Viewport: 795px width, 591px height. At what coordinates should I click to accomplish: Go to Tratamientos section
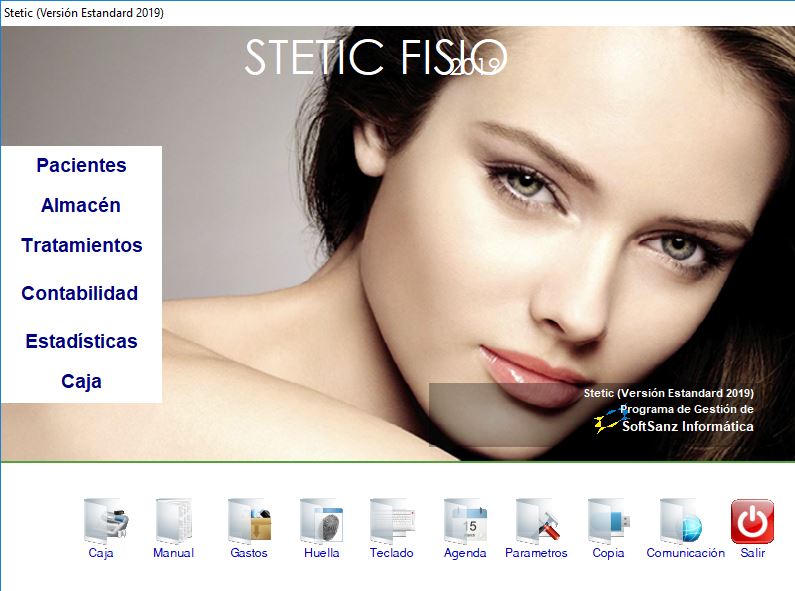pos(81,246)
